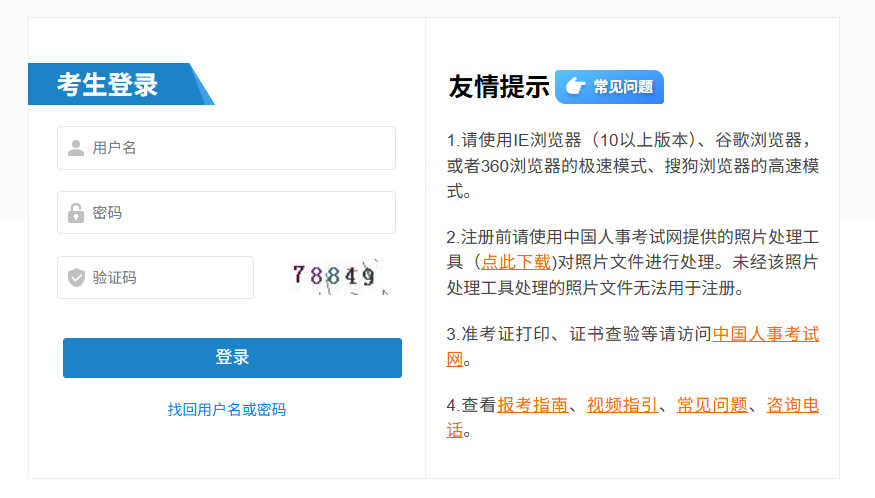Click the shield checkmark icon in captcha field

[x=76, y=277]
